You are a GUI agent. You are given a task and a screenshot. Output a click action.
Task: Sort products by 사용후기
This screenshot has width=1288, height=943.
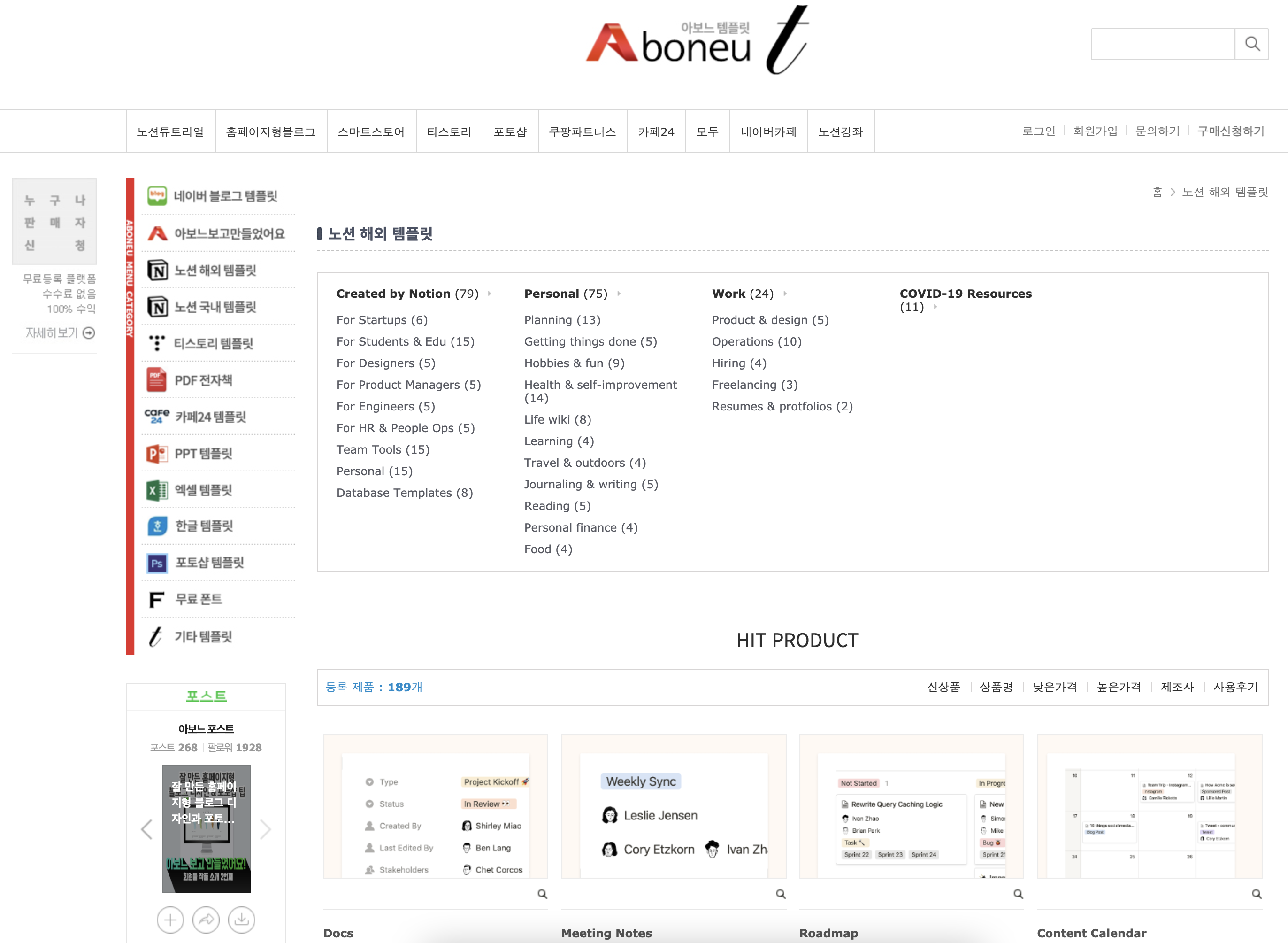tap(1235, 687)
